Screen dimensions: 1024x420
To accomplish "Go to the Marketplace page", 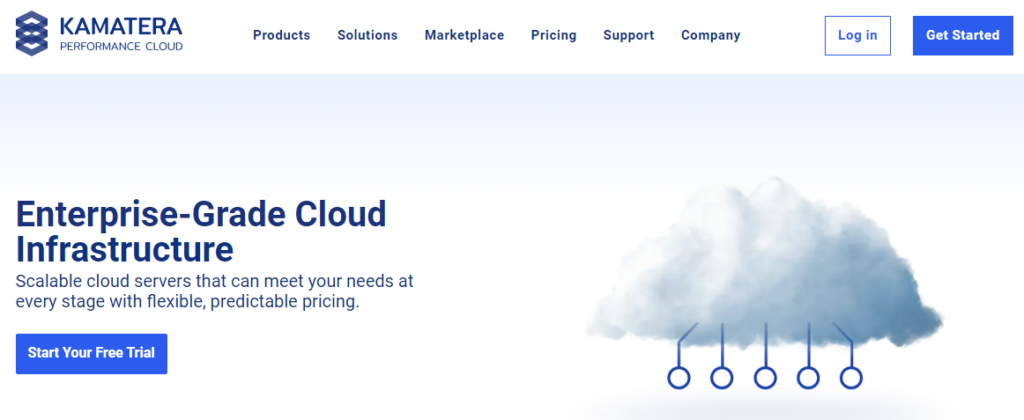I will coord(464,35).
